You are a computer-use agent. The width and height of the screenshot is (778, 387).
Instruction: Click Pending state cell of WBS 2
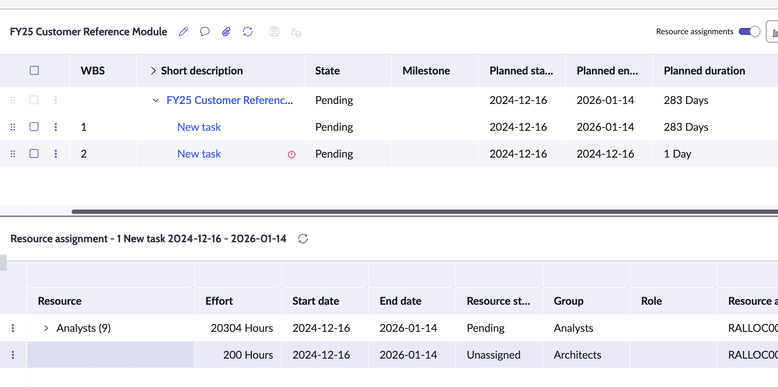click(348, 154)
